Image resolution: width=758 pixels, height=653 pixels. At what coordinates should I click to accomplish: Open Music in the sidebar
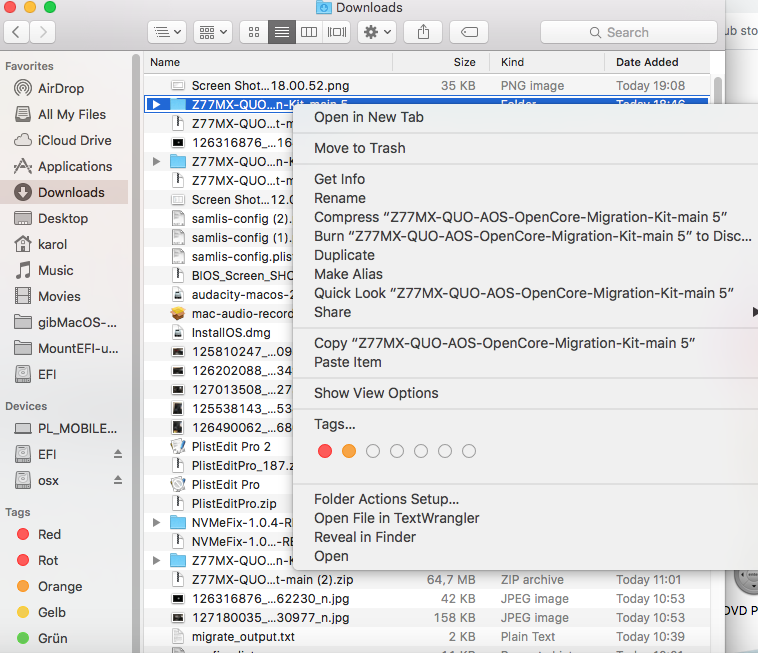(x=64, y=271)
